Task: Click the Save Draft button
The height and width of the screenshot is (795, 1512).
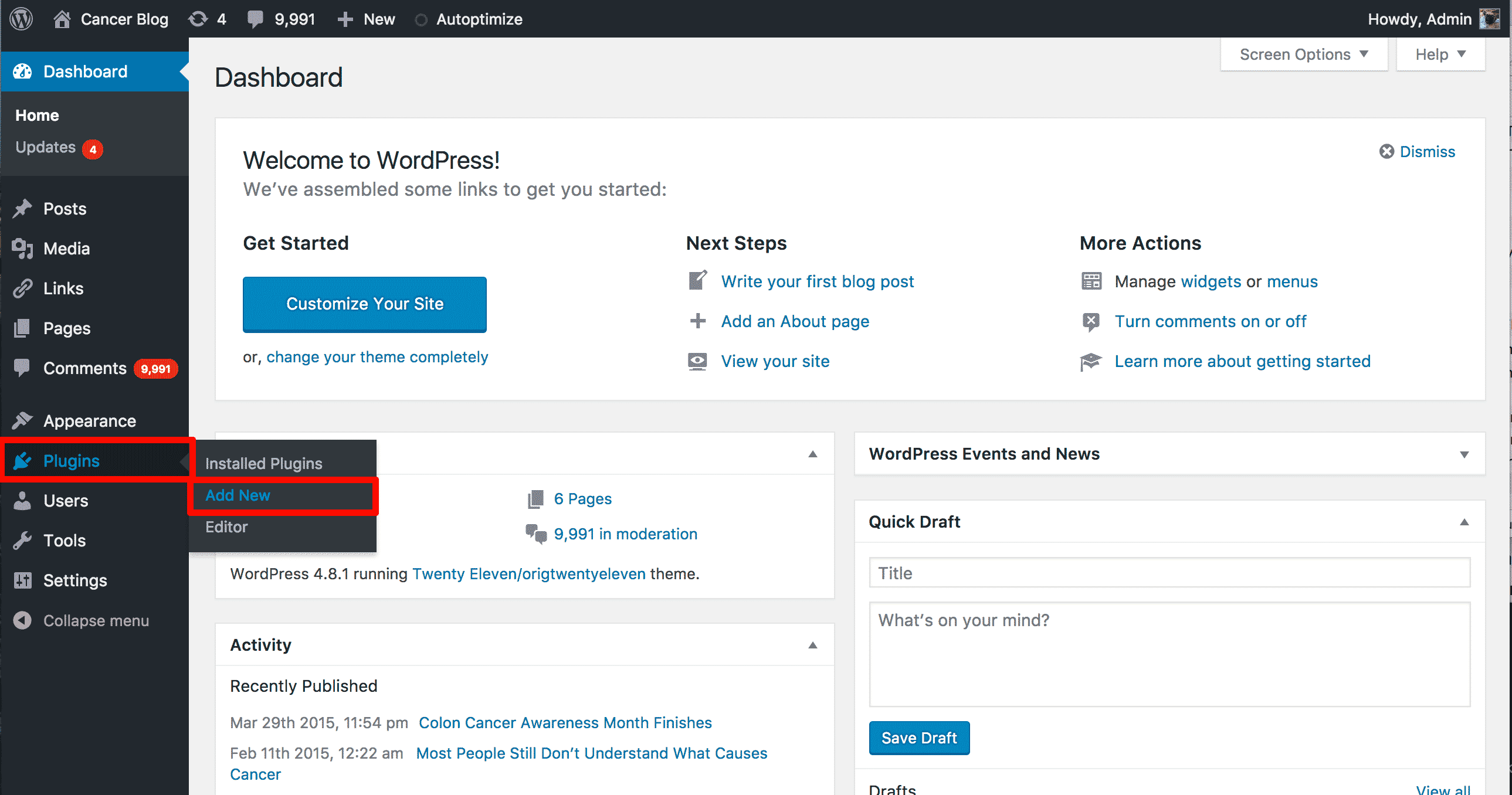Action: tap(919, 738)
